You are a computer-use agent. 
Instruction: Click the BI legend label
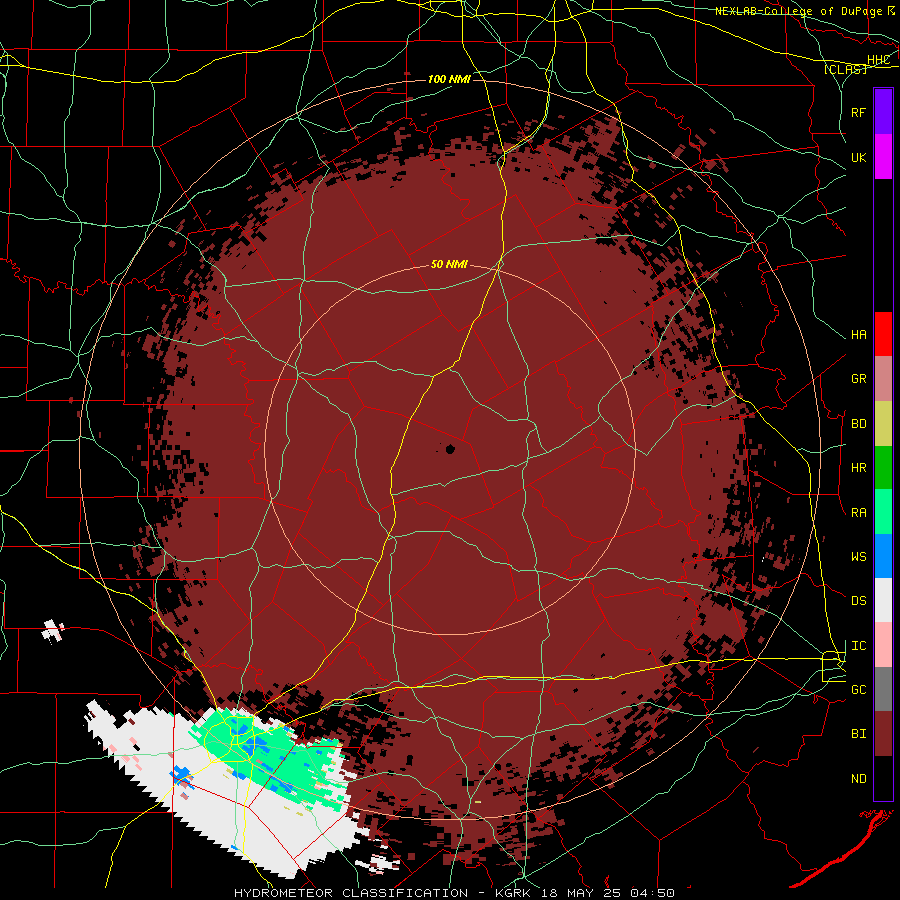point(859,734)
